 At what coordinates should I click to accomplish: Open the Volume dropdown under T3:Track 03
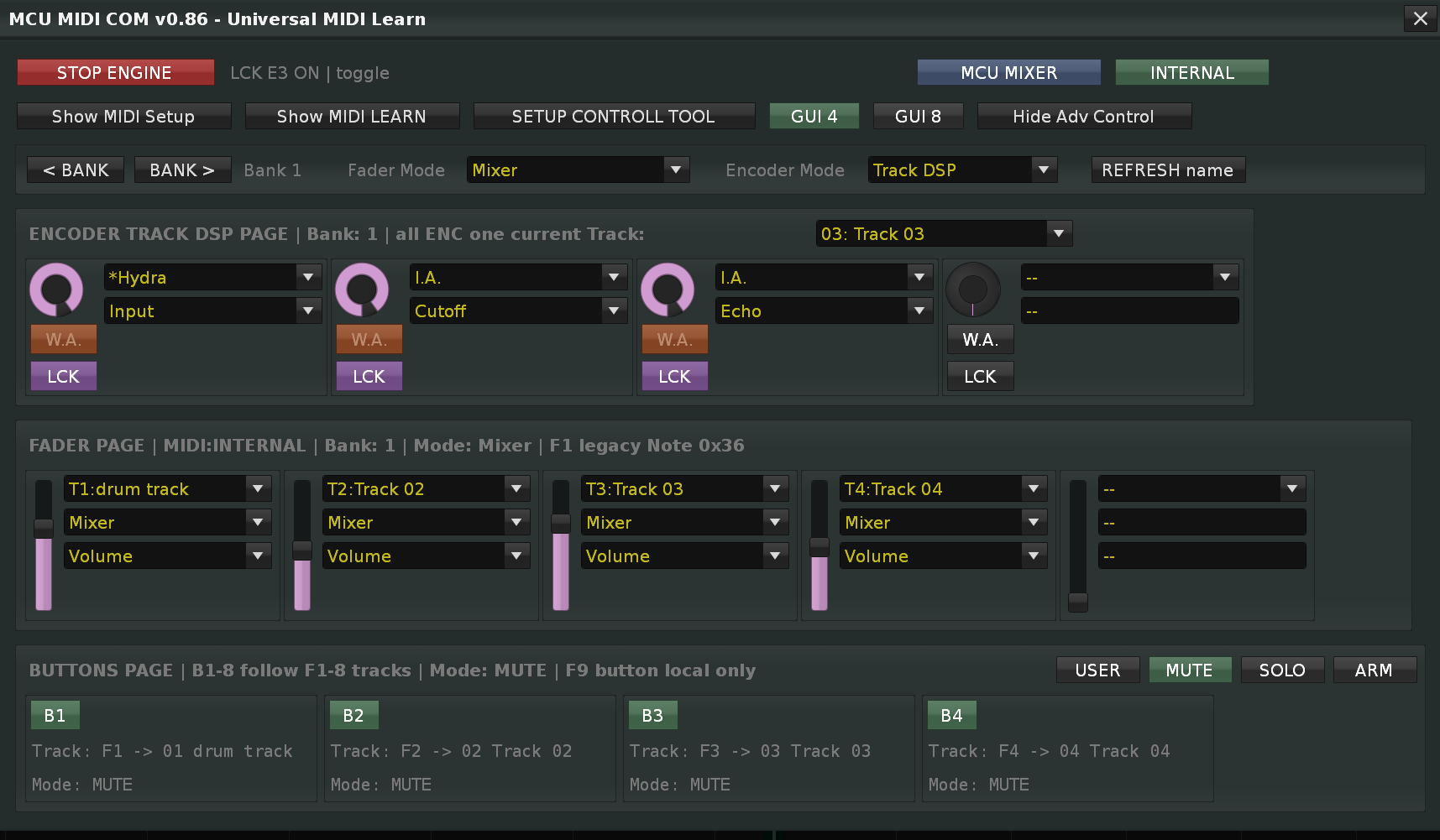coord(684,556)
